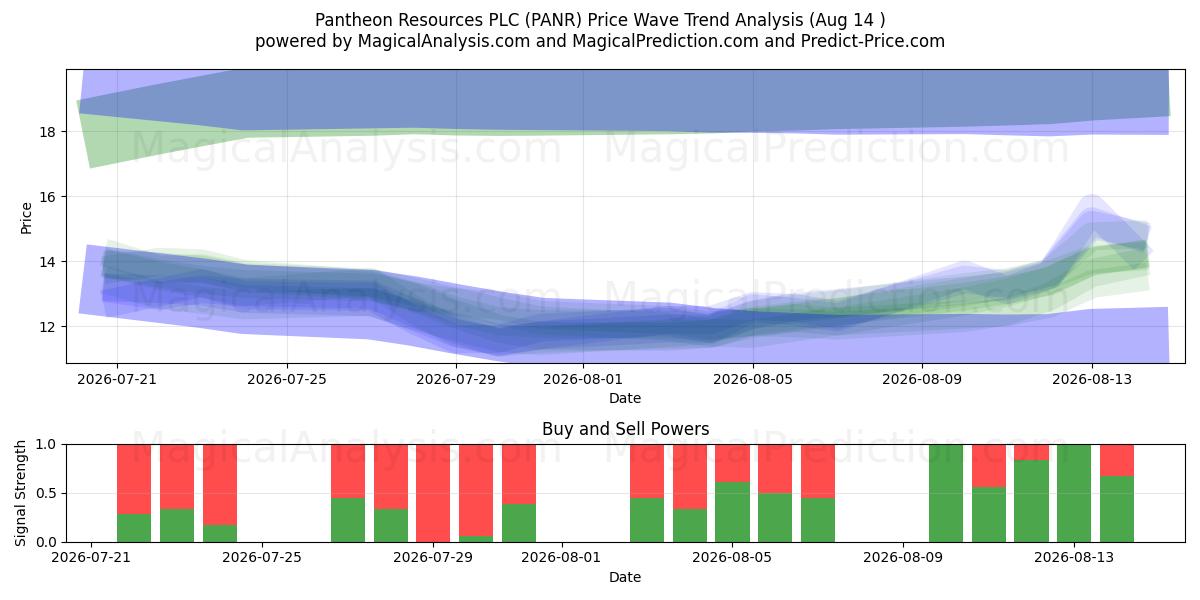The height and width of the screenshot is (600, 1200).
Task: Click '2026-07-29' under the price chart
Action: click(x=456, y=380)
